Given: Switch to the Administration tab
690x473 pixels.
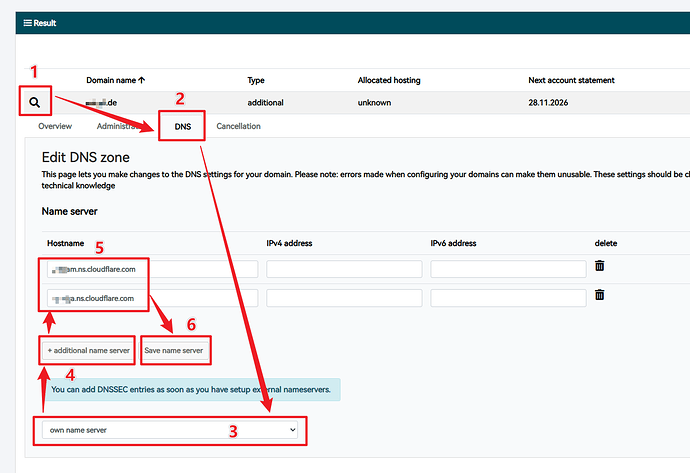Looking at the screenshot, I should (120, 127).
